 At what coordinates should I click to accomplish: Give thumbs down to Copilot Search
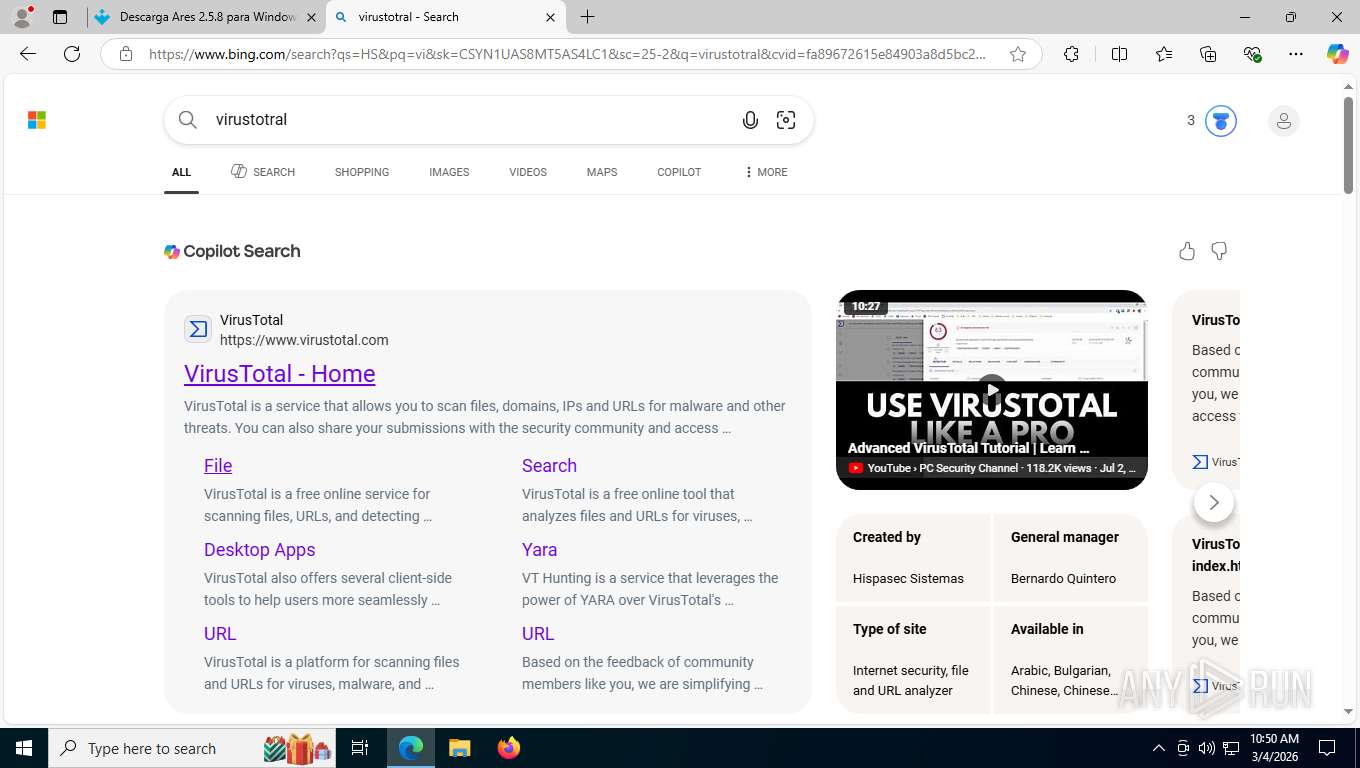click(x=1219, y=251)
